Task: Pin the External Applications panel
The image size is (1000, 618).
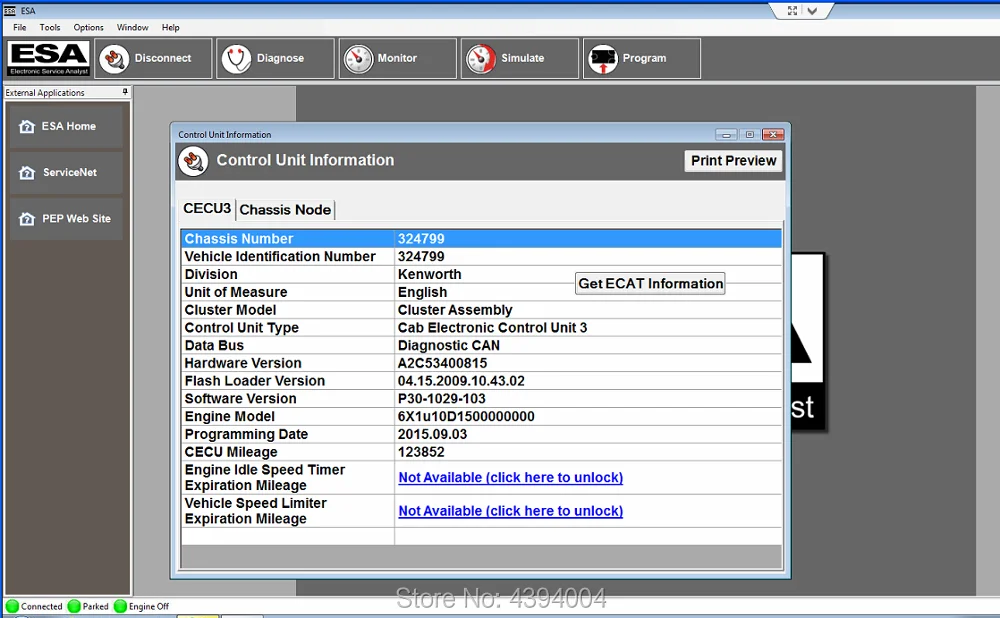Action: pos(125,92)
